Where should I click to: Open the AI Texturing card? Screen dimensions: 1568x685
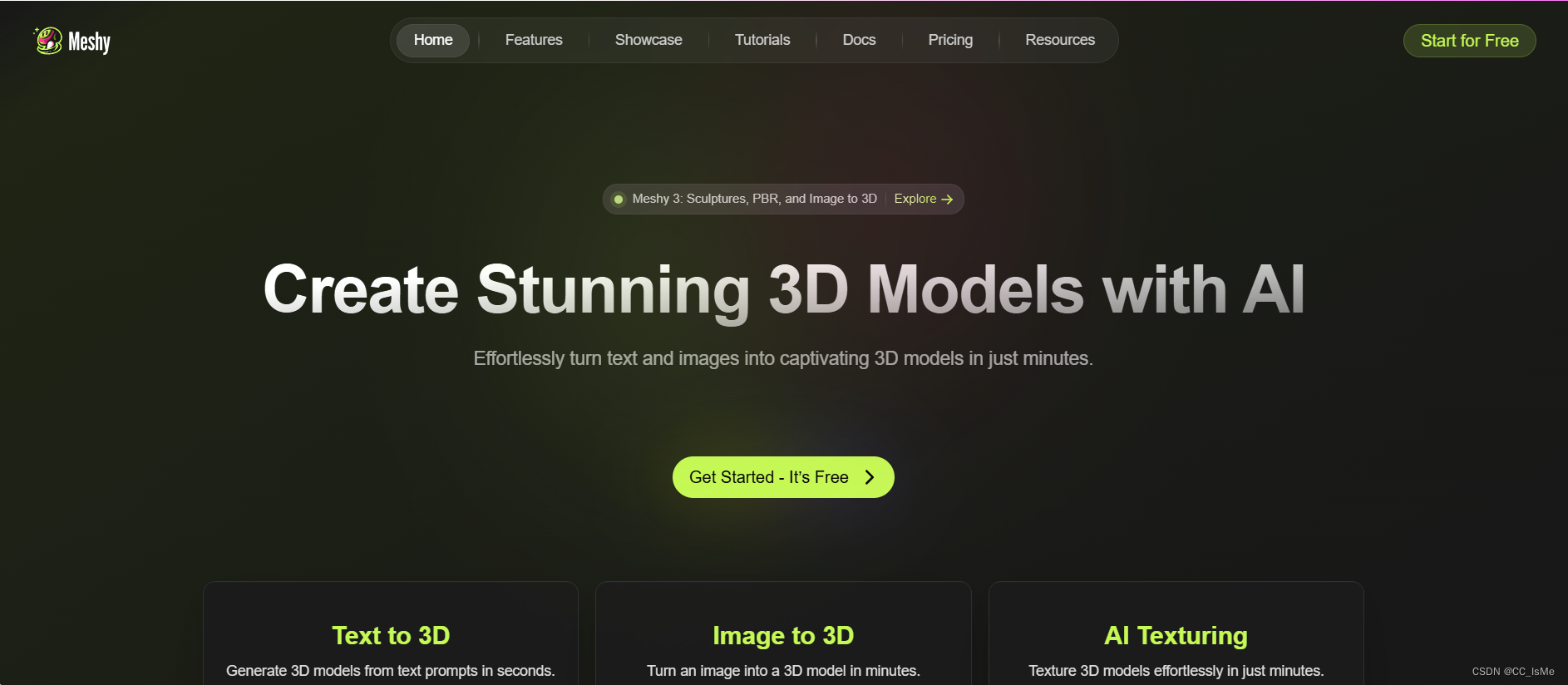click(1176, 633)
